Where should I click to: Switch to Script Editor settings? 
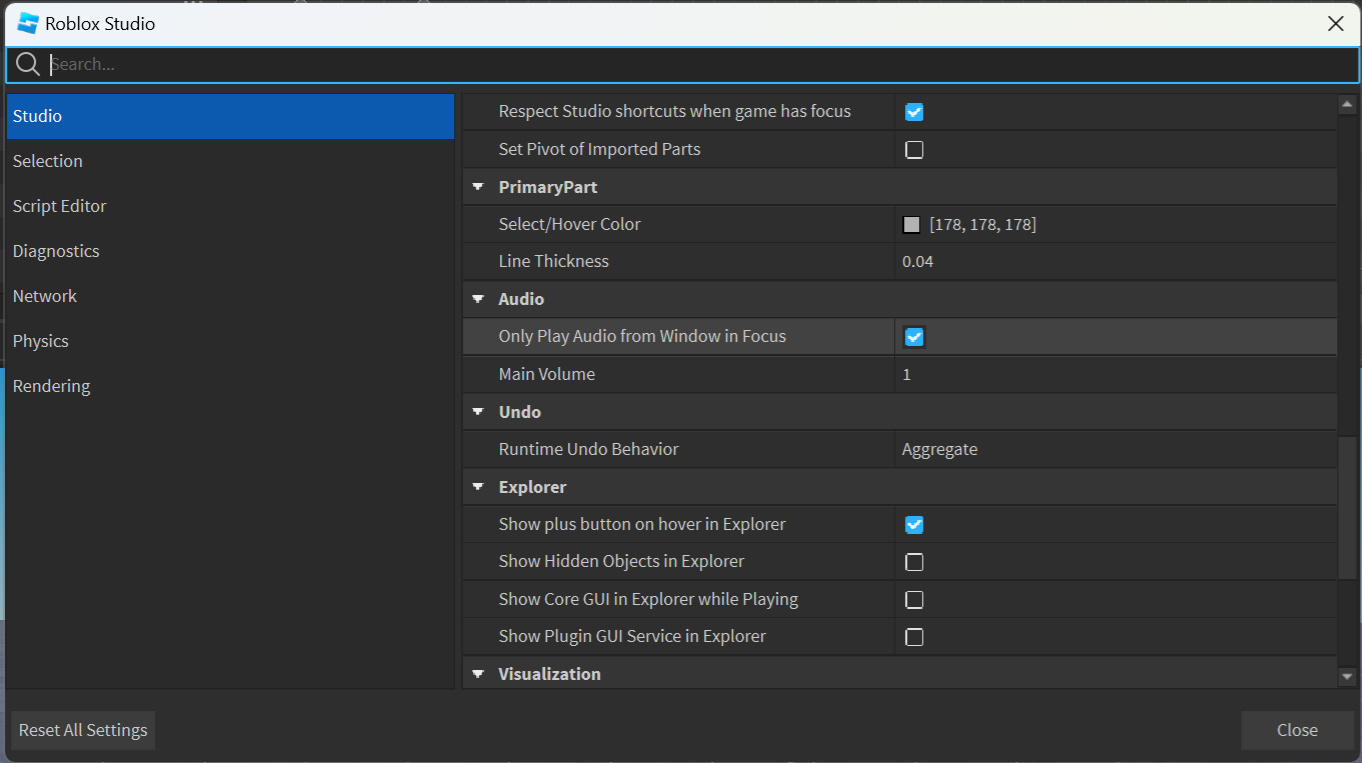[x=230, y=206]
